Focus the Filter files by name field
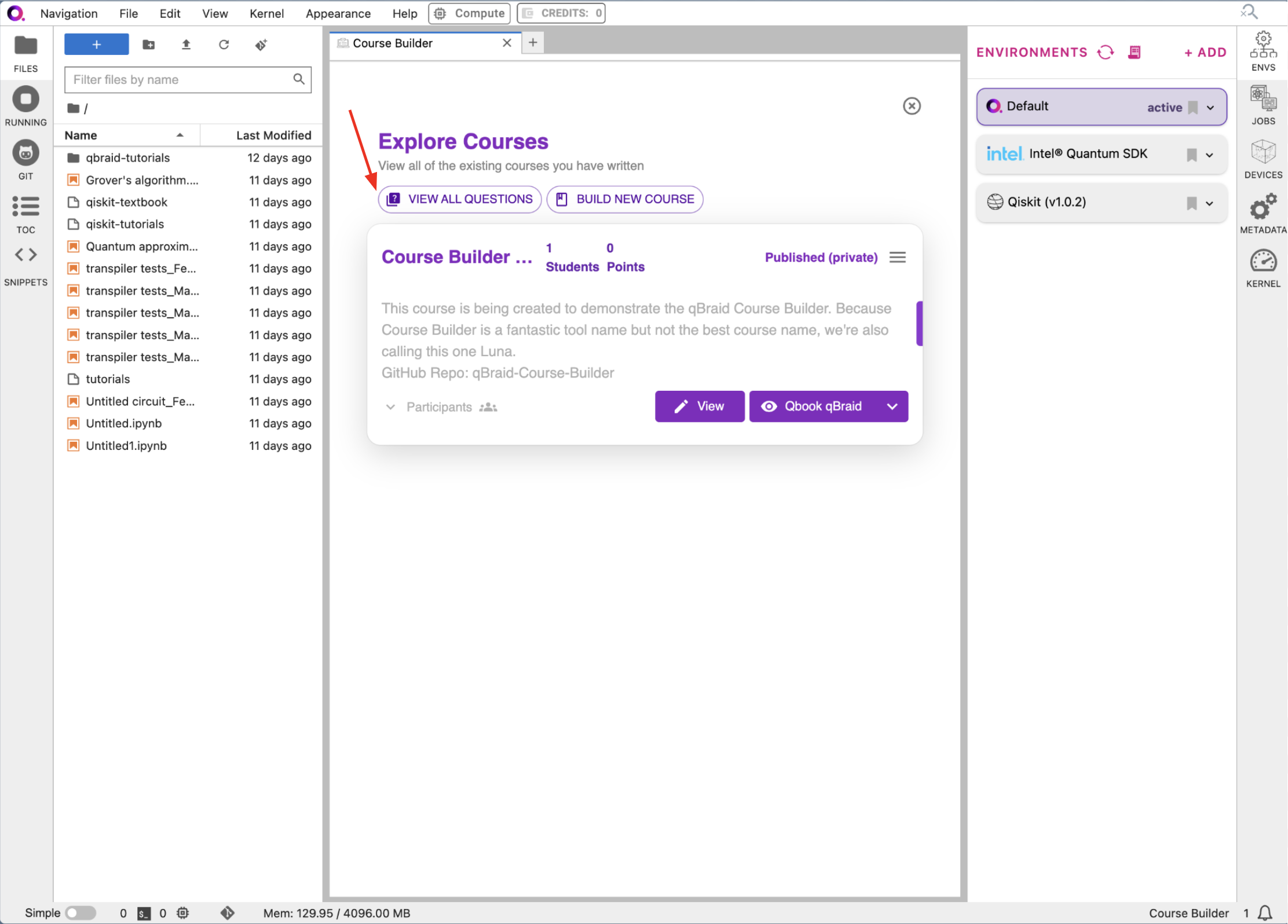Screen dimensions: 1288x924 tap(188, 79)
